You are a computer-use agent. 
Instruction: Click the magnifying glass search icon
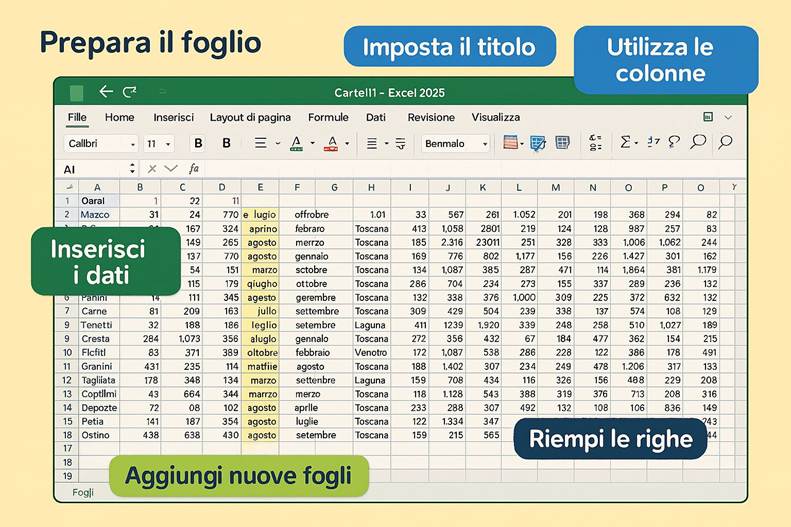(x=725, y=142)
